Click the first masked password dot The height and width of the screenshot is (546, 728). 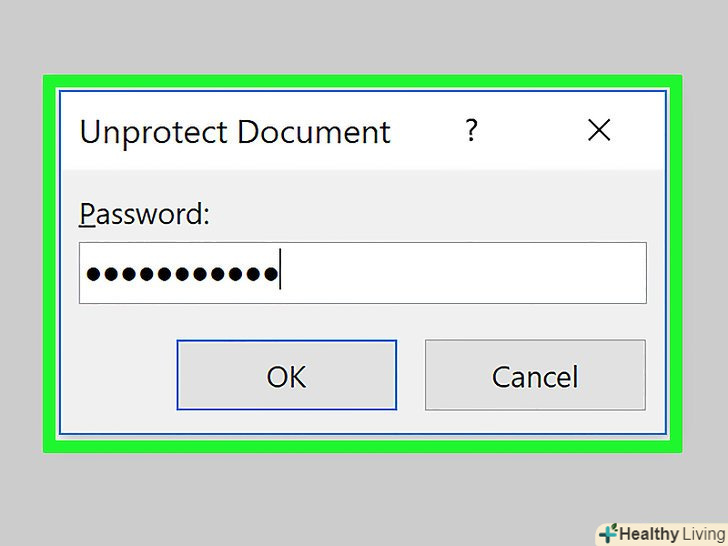[x=93, y=274]
